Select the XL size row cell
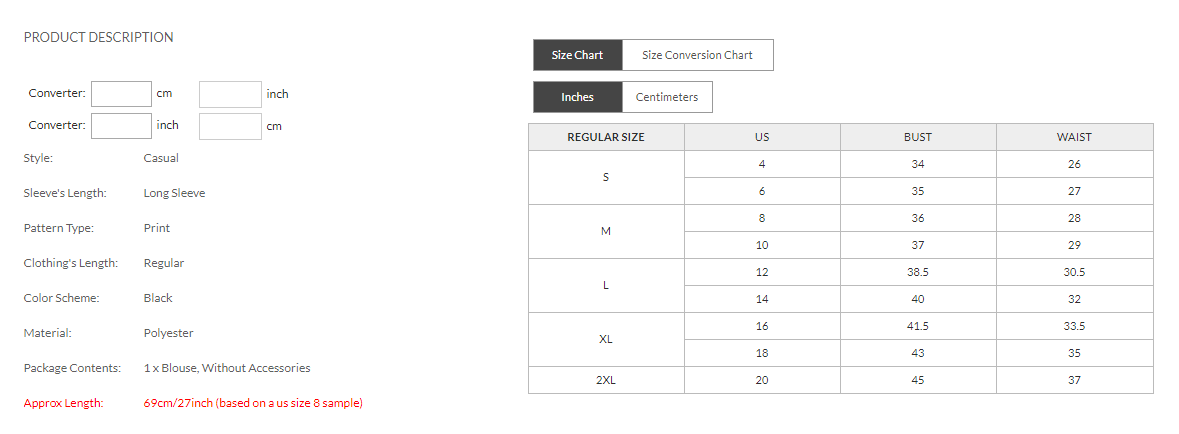The width and height of the screenshot is (1179, 434). pos(606,339)
